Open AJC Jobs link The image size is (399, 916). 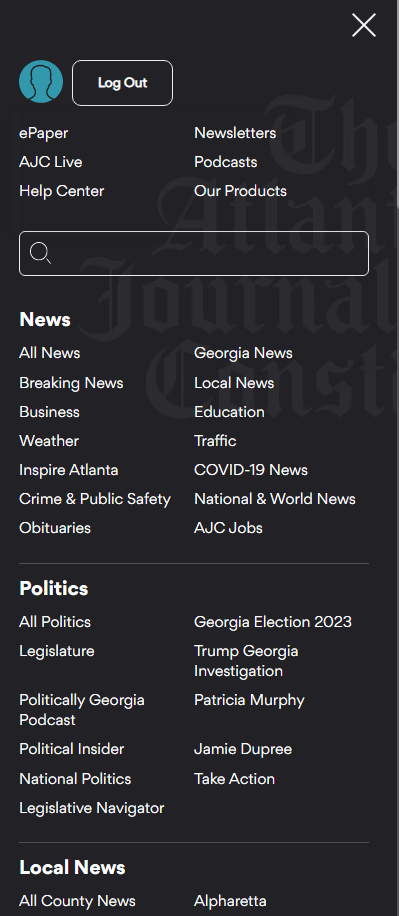tap(228, 528)
